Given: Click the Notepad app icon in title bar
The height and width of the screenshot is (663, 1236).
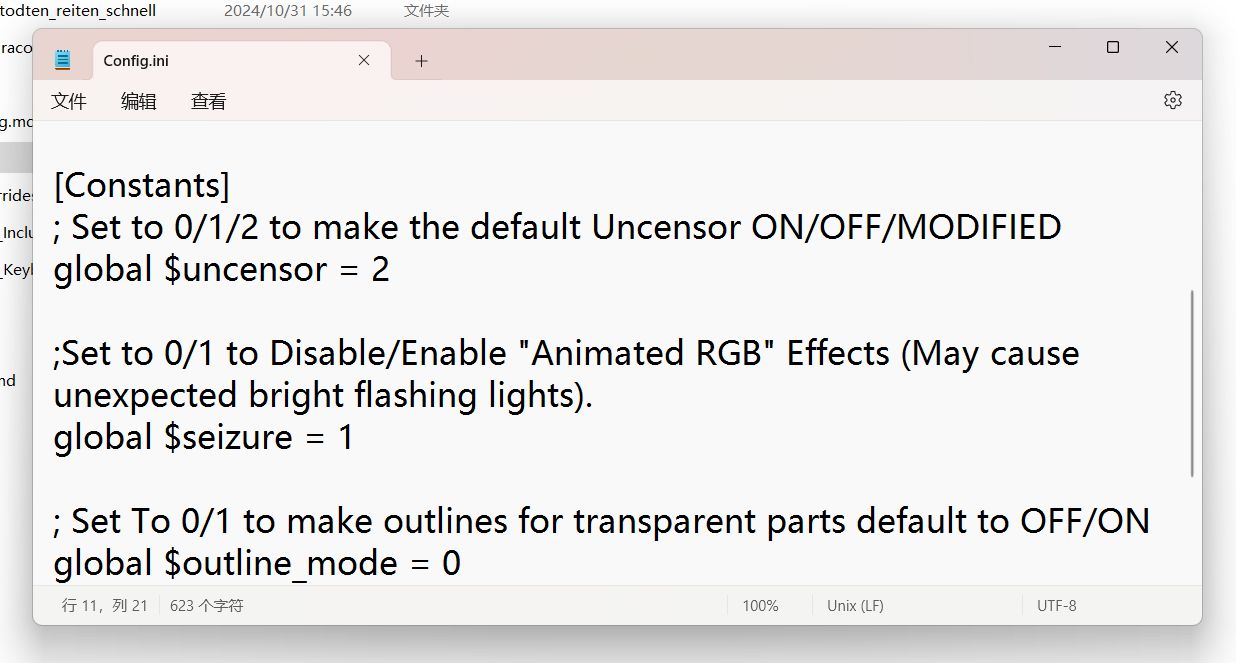Looking at the screenshot, I should point(62,60).
